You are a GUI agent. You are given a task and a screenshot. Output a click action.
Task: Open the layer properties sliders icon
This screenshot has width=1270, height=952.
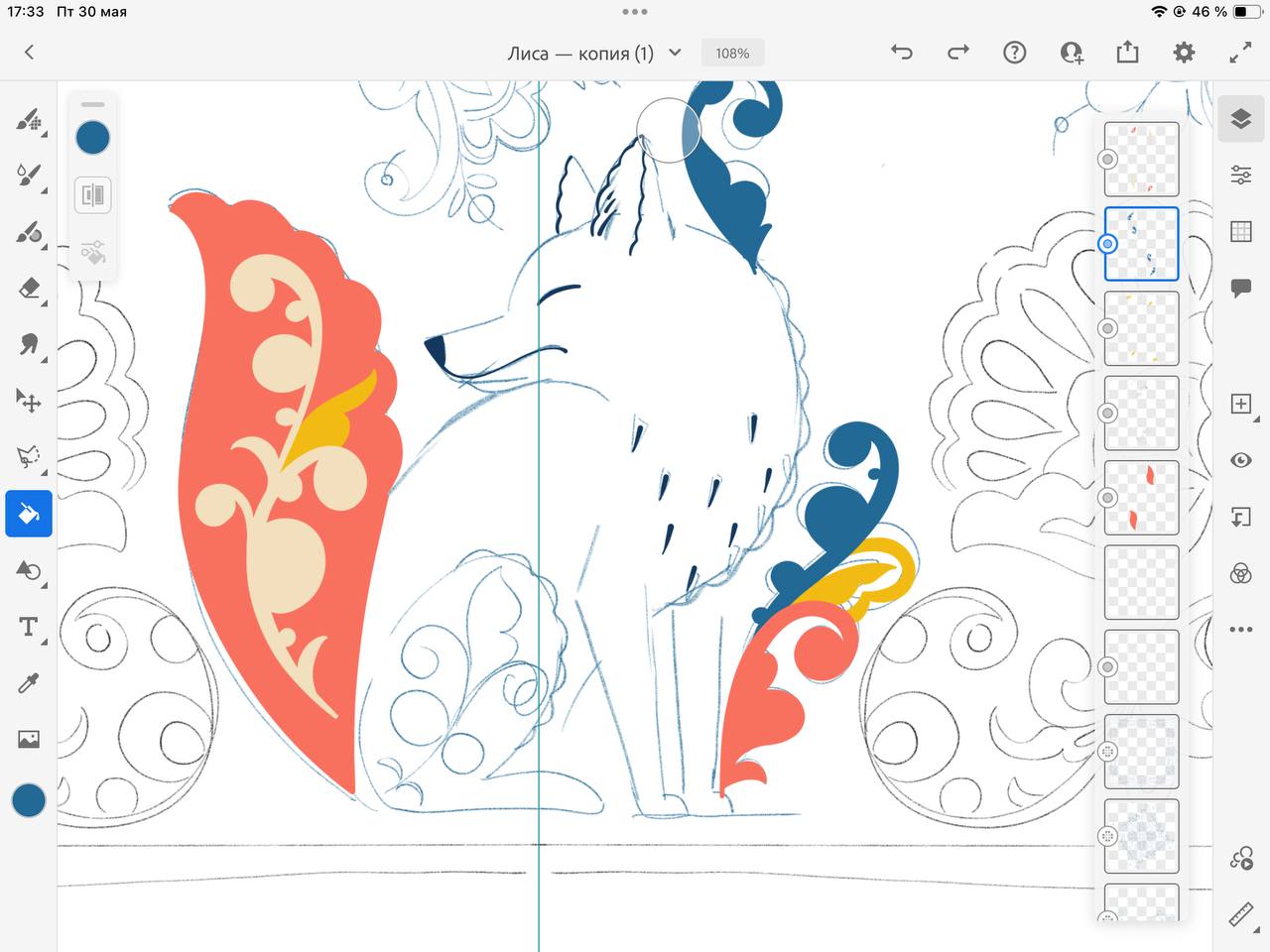coord(1240,175)
